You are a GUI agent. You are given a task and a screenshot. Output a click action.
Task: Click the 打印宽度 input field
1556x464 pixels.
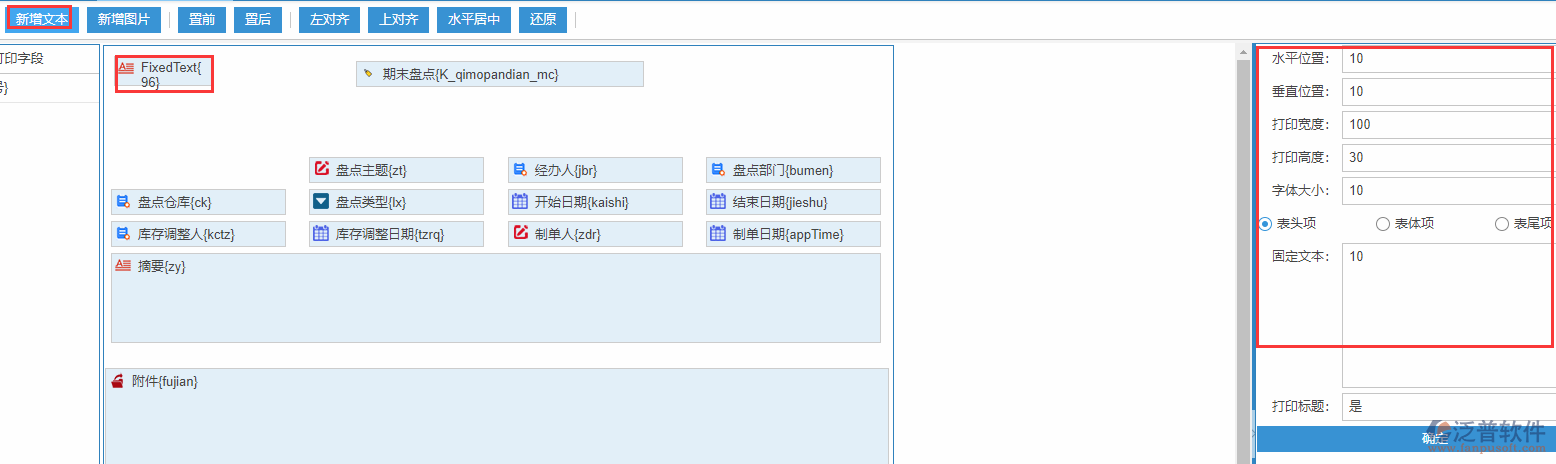click(x=1448, y=125)
